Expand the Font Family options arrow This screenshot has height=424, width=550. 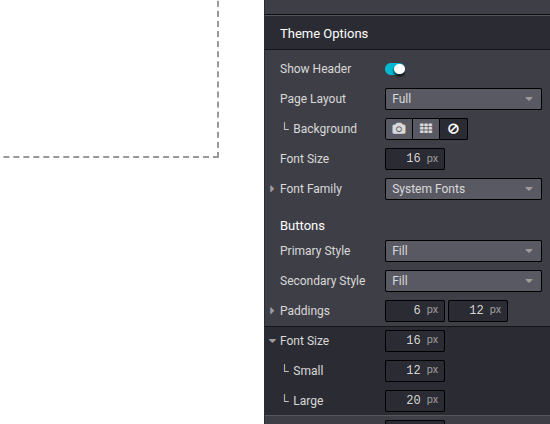(272, 189)
